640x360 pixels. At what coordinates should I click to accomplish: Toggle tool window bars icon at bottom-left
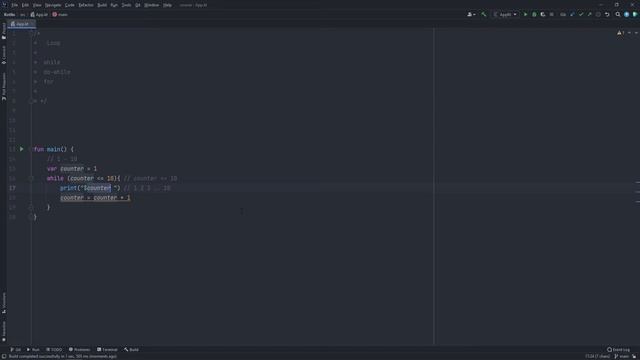tap(4, 356)
